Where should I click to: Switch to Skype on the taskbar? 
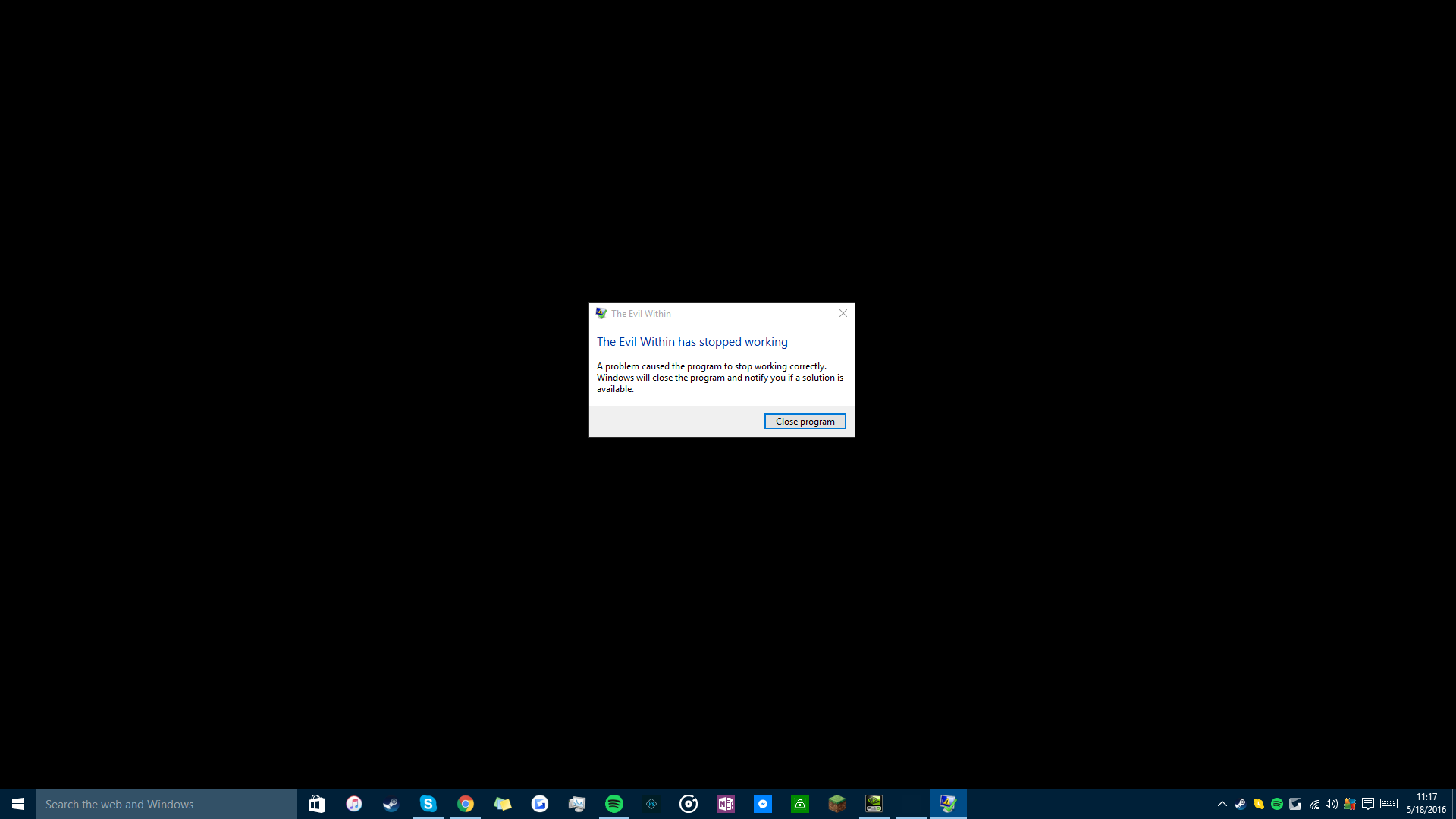(x=428, y=804)
